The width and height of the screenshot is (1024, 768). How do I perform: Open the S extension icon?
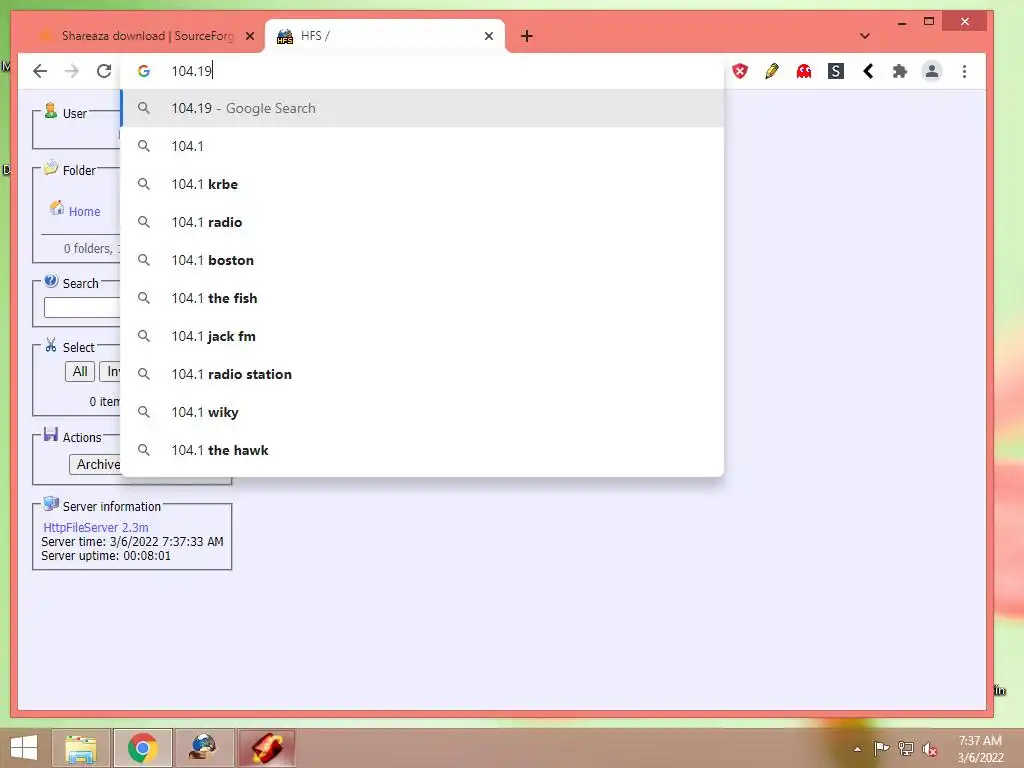tap(836, 71)
